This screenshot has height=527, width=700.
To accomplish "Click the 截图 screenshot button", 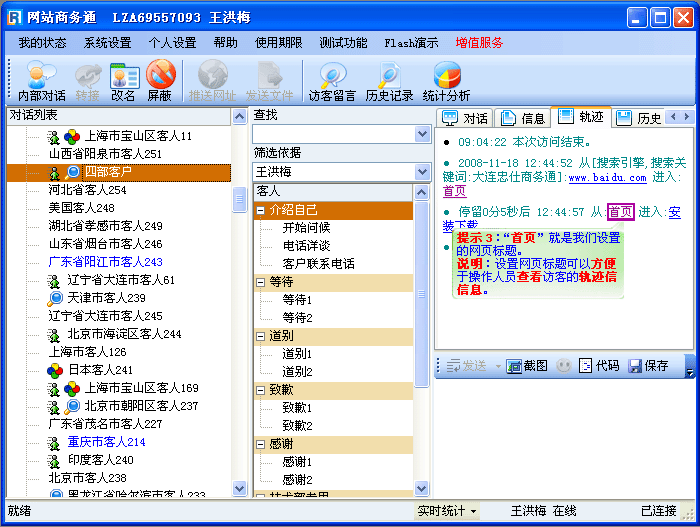I will click(527, 366).
